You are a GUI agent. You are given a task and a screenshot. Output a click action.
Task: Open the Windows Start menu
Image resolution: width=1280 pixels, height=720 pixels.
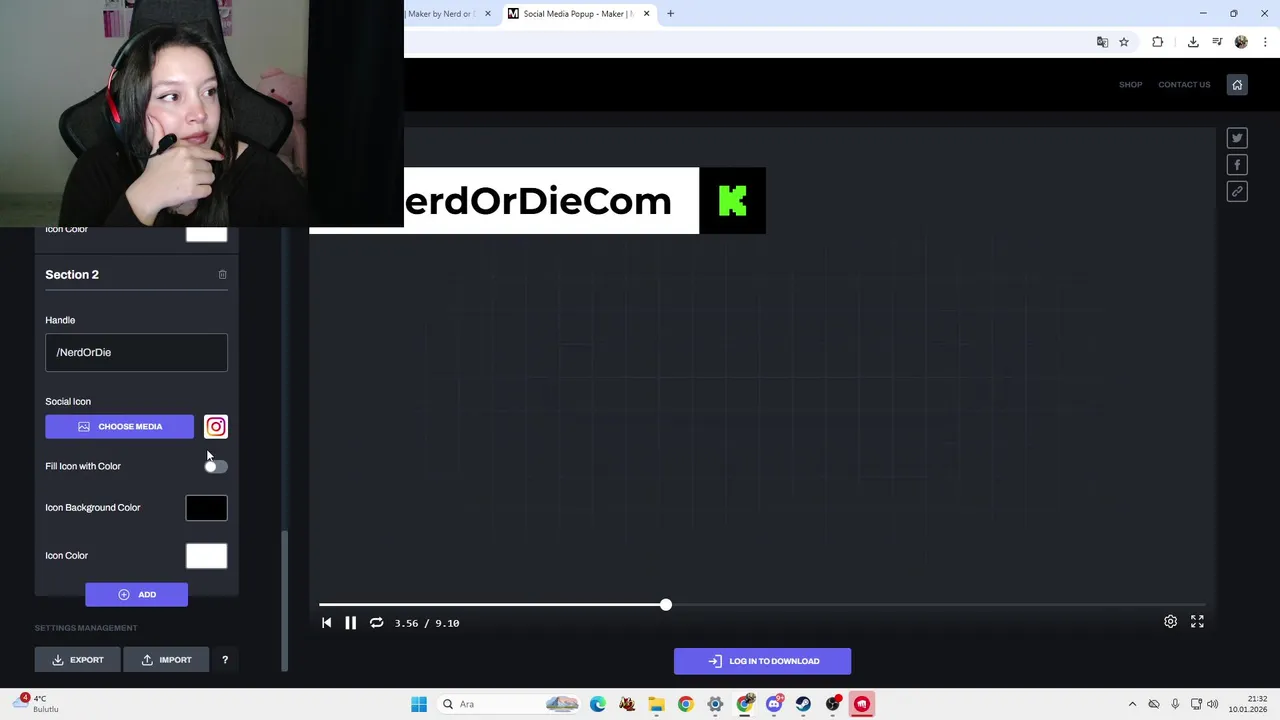tap(419, 704)
